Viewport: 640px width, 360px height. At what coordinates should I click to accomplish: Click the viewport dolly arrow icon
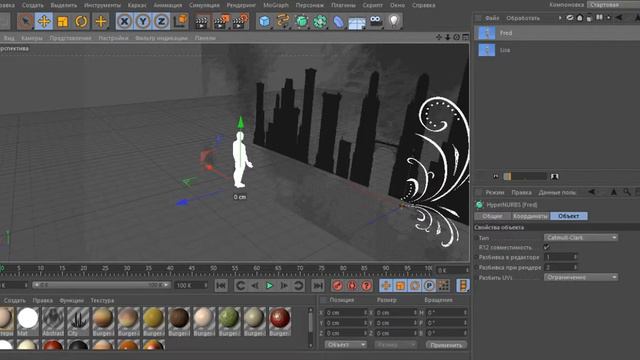pyautogui.click(x=447, y=37)
